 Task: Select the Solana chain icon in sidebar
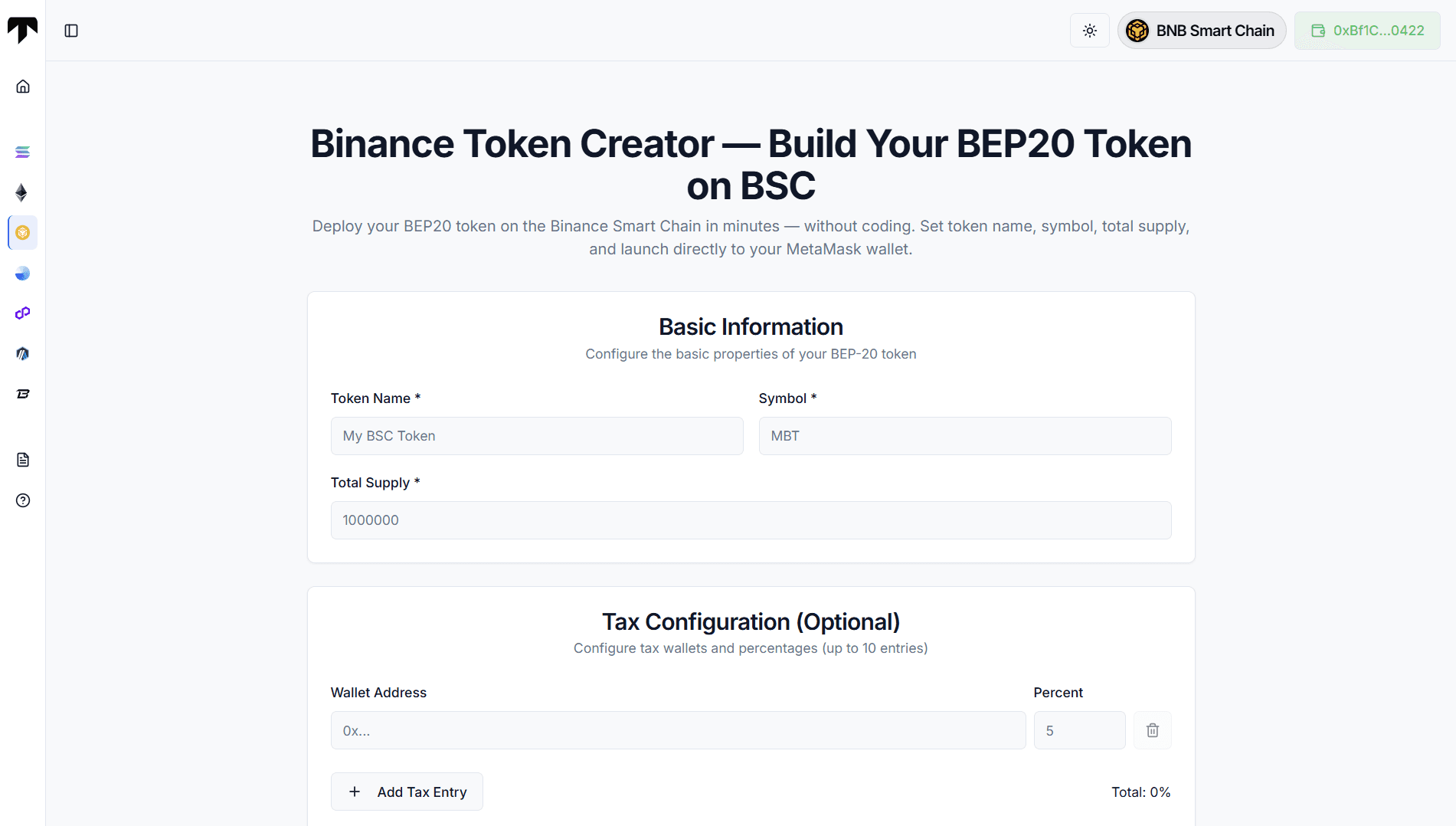coord(23,152)
